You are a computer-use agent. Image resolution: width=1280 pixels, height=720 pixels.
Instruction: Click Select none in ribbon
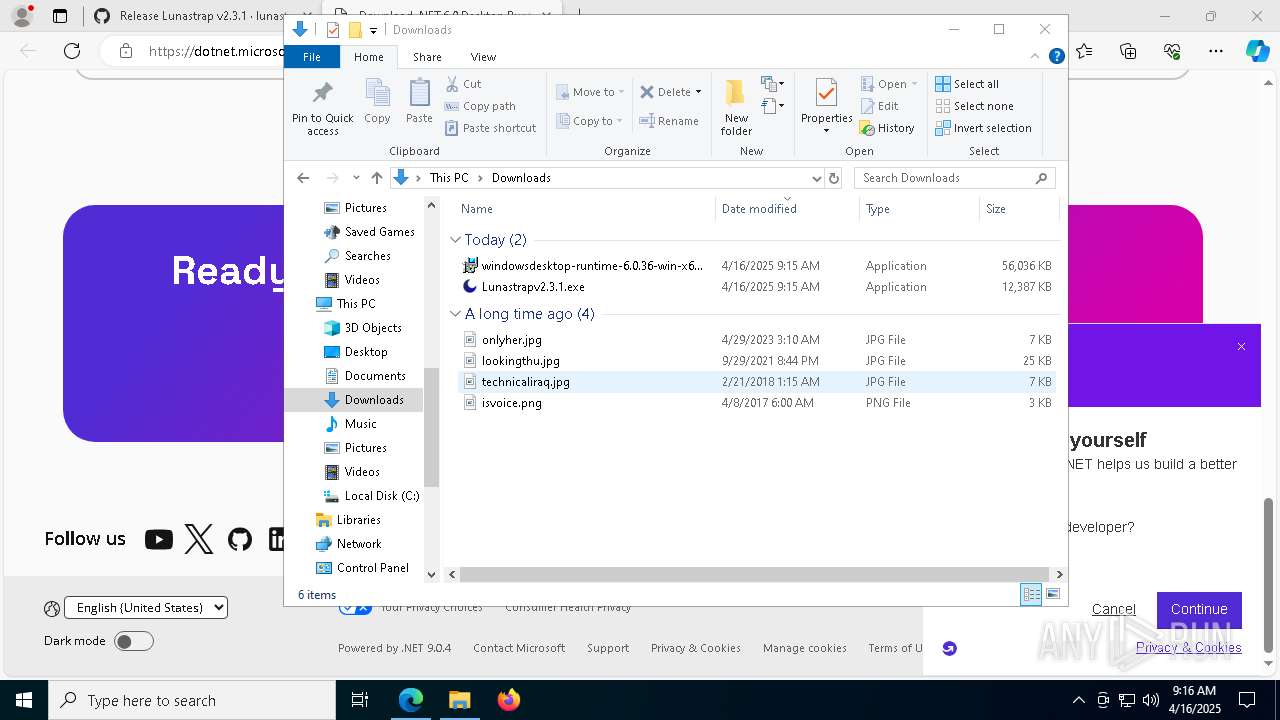pos(975,106)
